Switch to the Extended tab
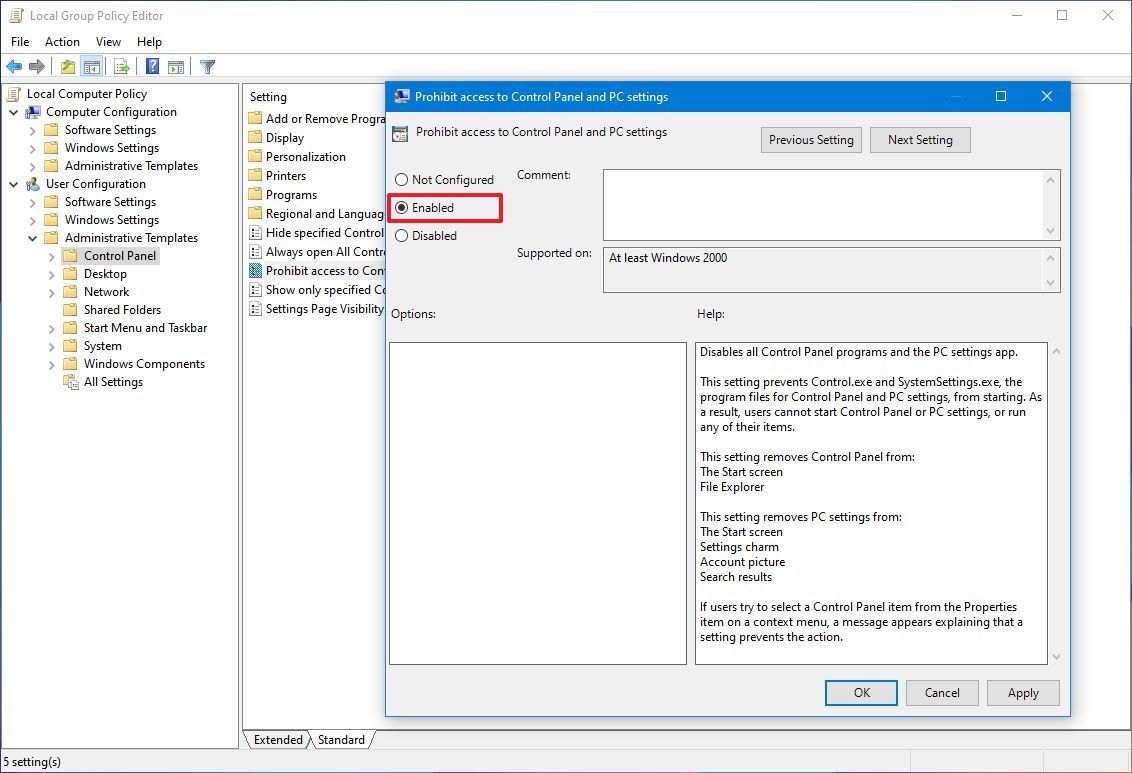1132x773 pixels. coord(277,740)
